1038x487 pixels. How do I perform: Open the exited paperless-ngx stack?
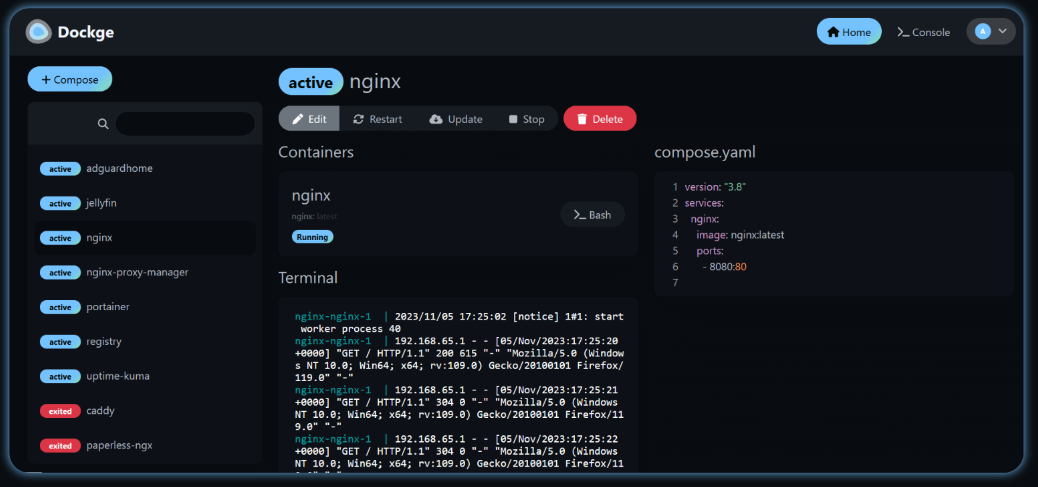(144, 445)
